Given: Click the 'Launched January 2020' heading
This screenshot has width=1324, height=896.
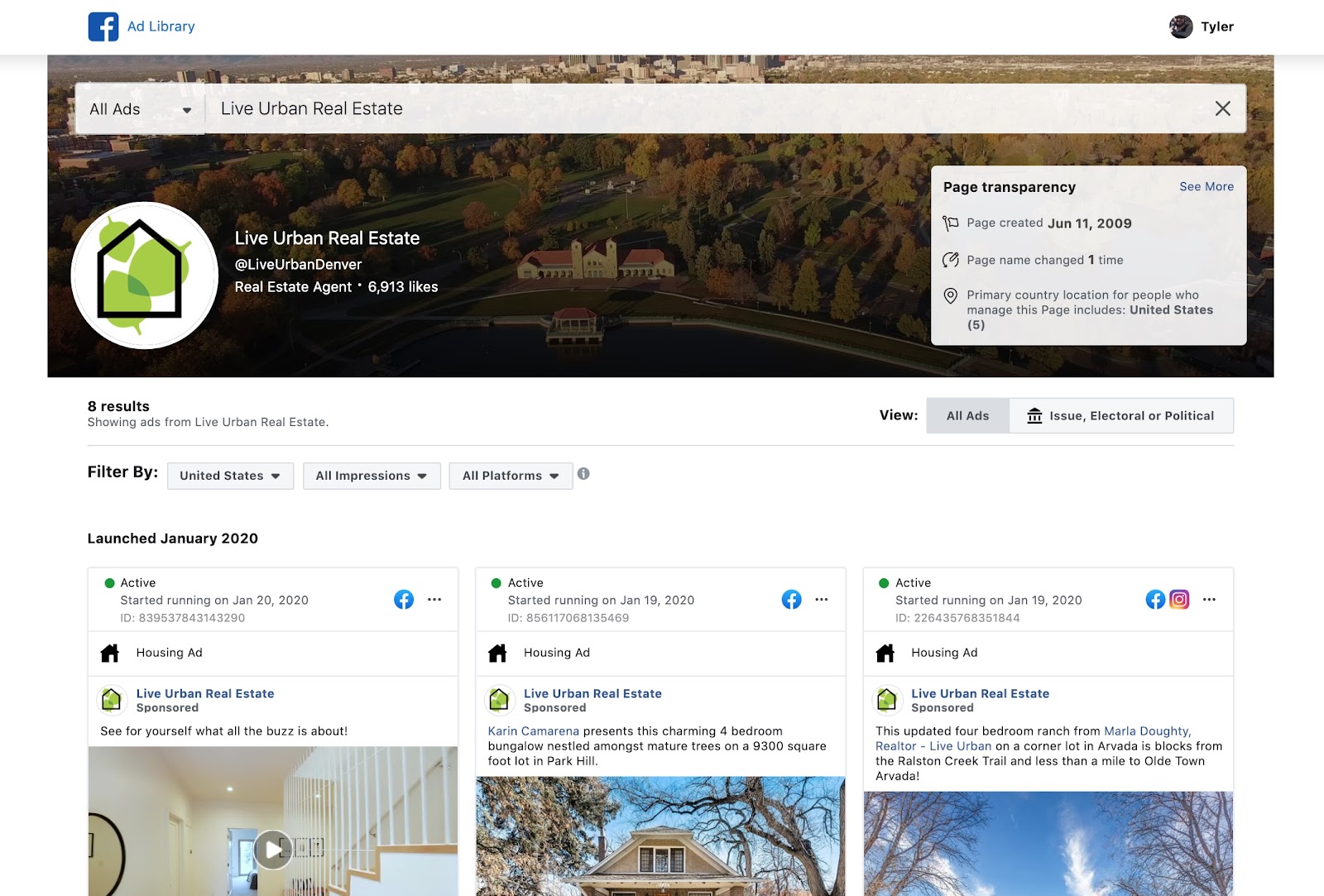Looking at the screenshot, I should point(173,539).
